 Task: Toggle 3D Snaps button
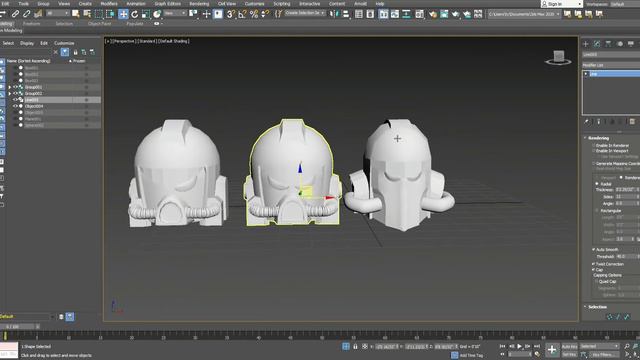231,14
